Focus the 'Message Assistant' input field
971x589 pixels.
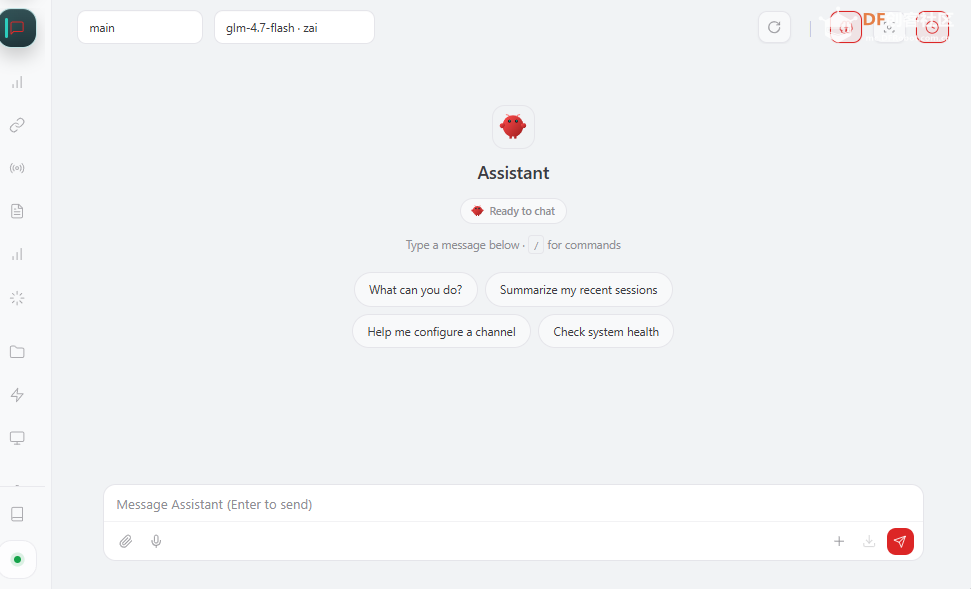513,505
